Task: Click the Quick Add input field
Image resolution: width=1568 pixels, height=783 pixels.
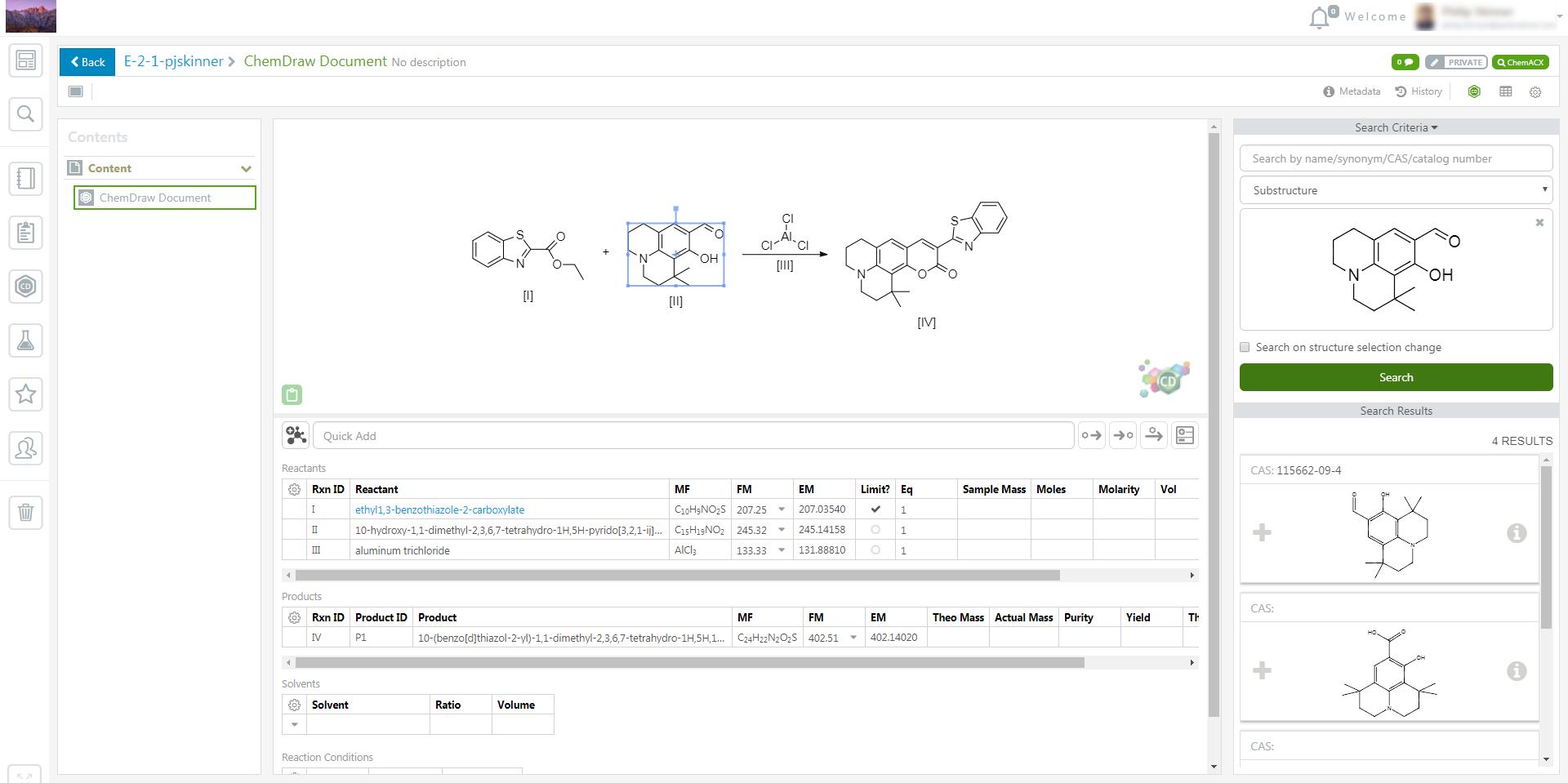Action: (693, 436)
